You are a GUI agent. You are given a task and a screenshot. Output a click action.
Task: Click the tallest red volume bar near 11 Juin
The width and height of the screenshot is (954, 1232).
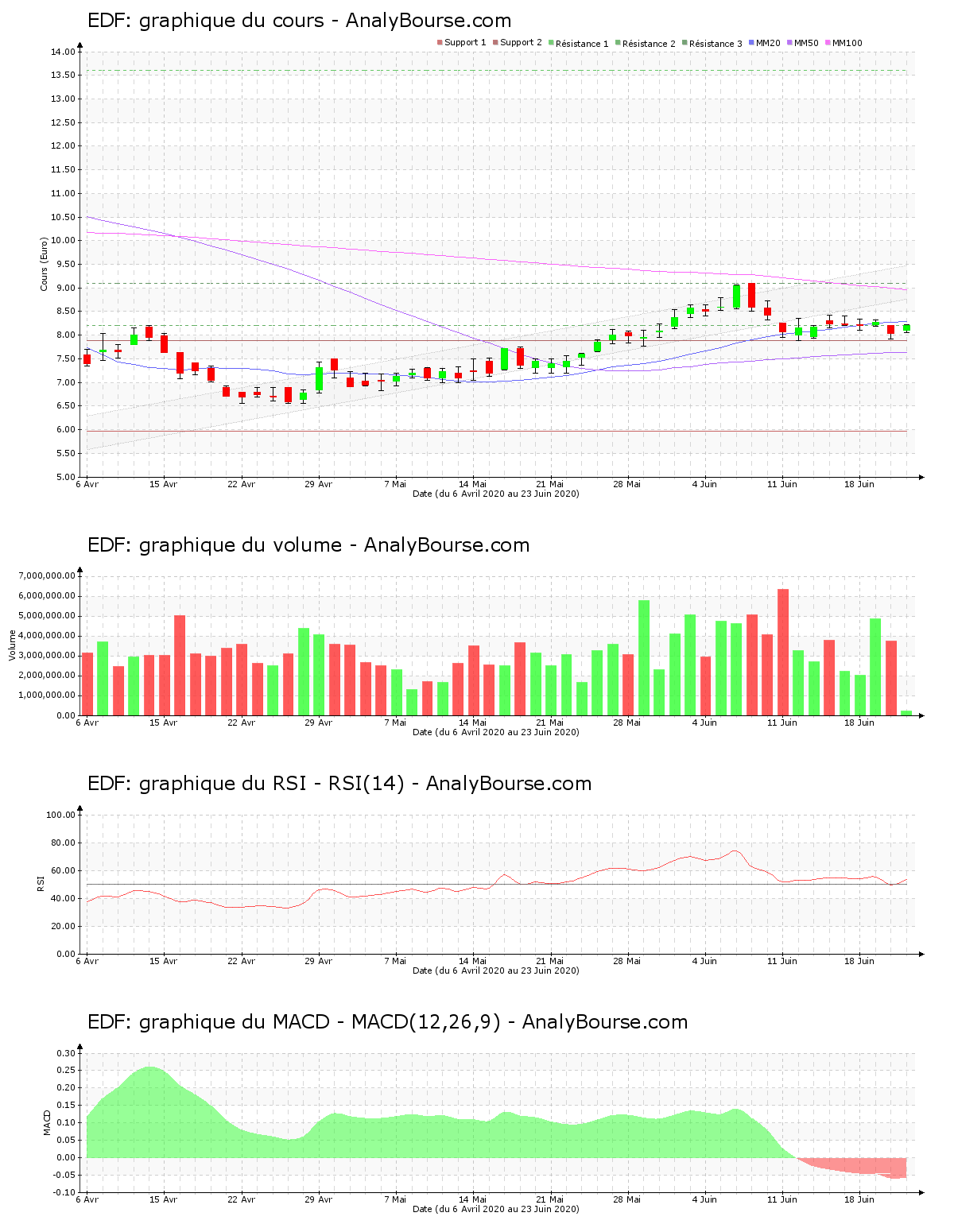click(x=783, y=652)
